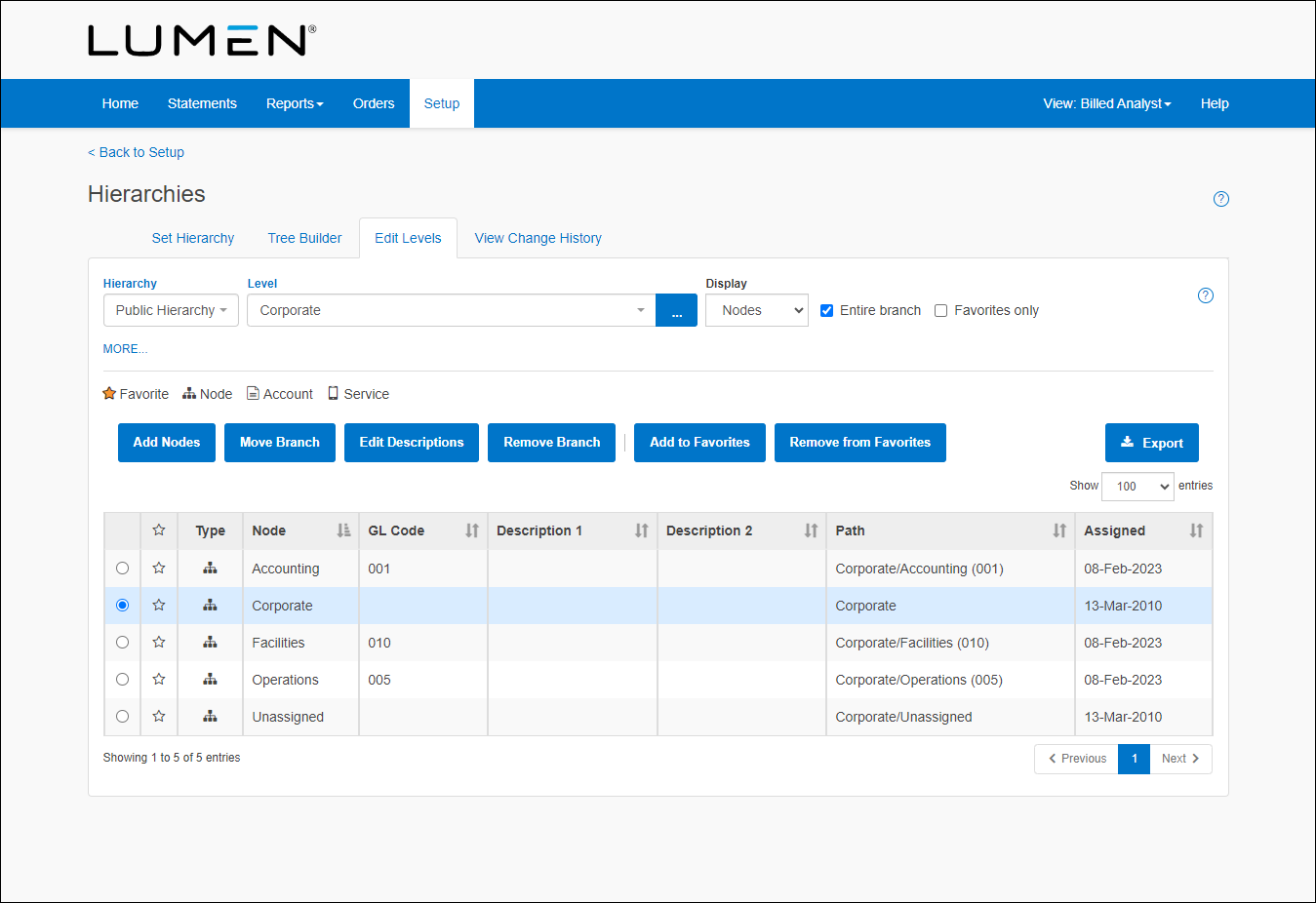The height and width of the screenshot is (903, 1316).
Task: Sort by Assigned column sort icon
Action: [1197, 530]
